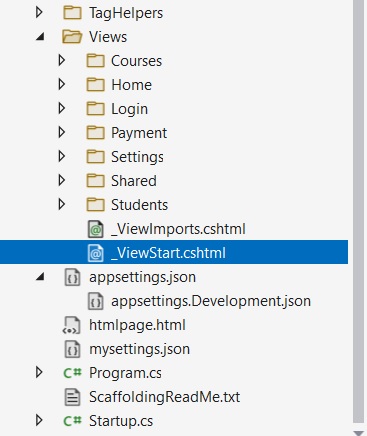367x436 pixels.
Task: Click the appsettings.json braces icon
Action: pos(72,277)
